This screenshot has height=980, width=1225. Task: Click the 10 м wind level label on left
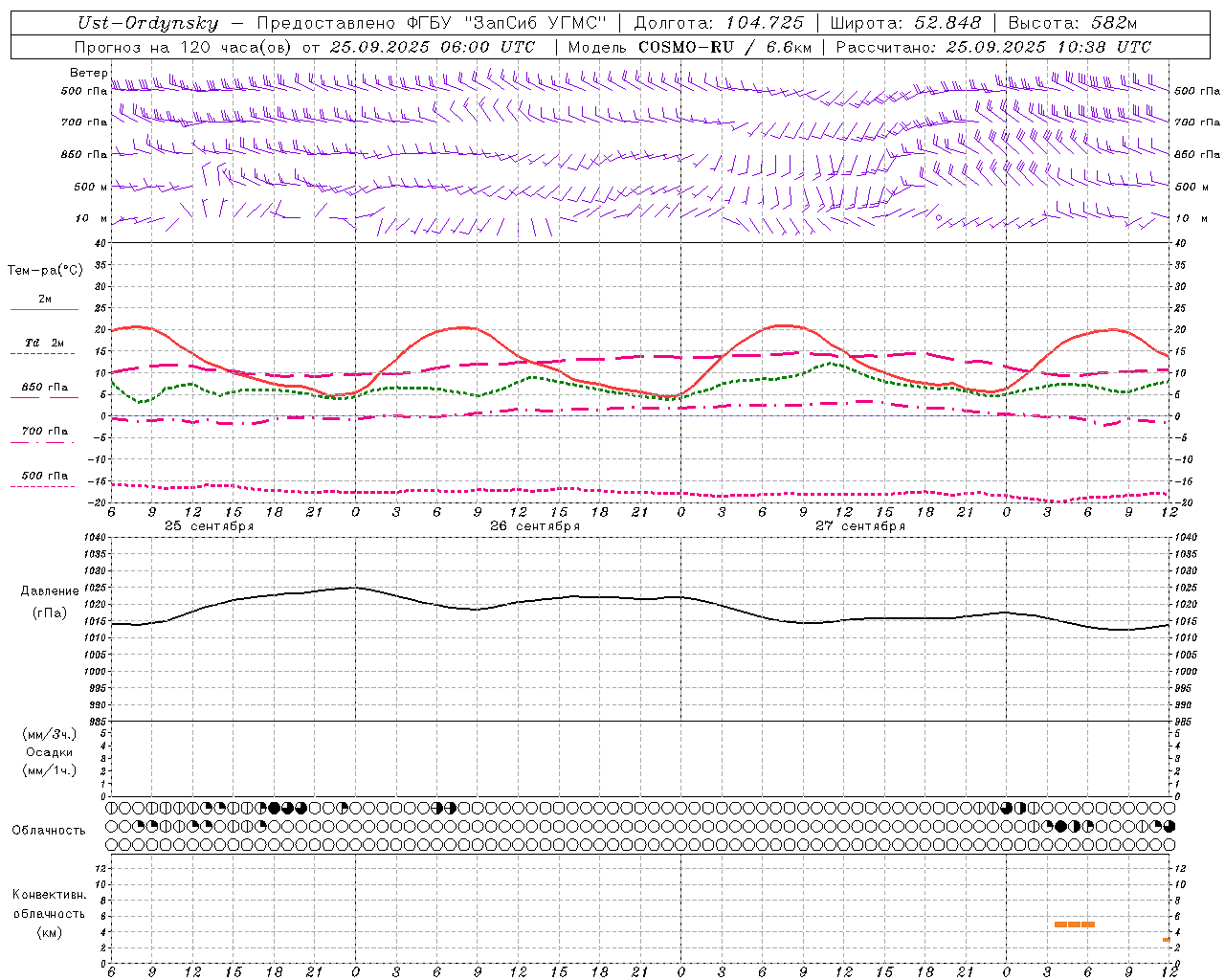92,218
